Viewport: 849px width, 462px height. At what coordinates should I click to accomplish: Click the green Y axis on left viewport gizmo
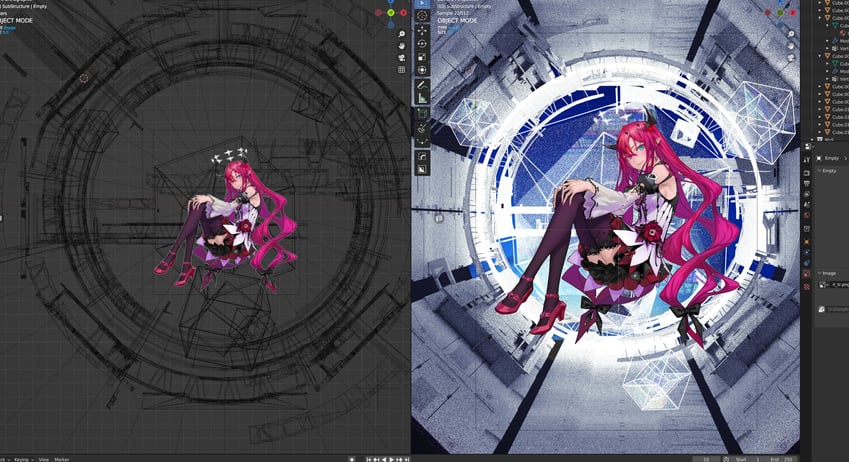(391, 12)
